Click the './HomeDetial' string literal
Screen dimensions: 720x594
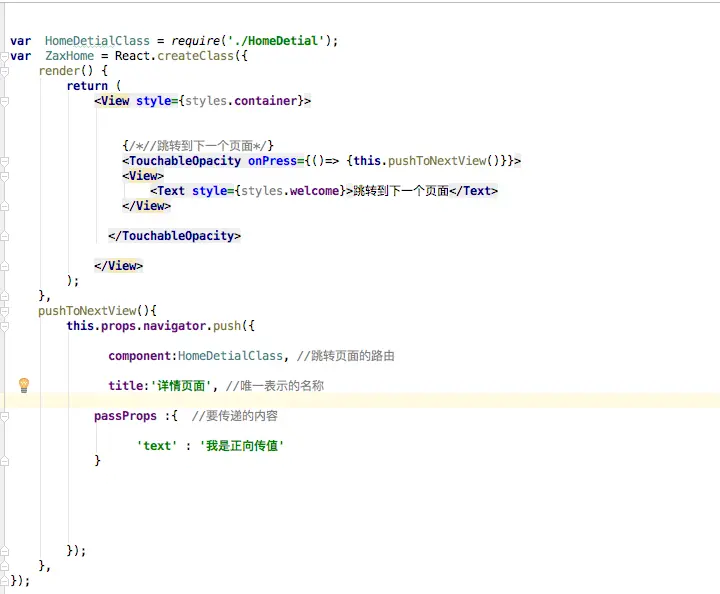tap(276, 41)
